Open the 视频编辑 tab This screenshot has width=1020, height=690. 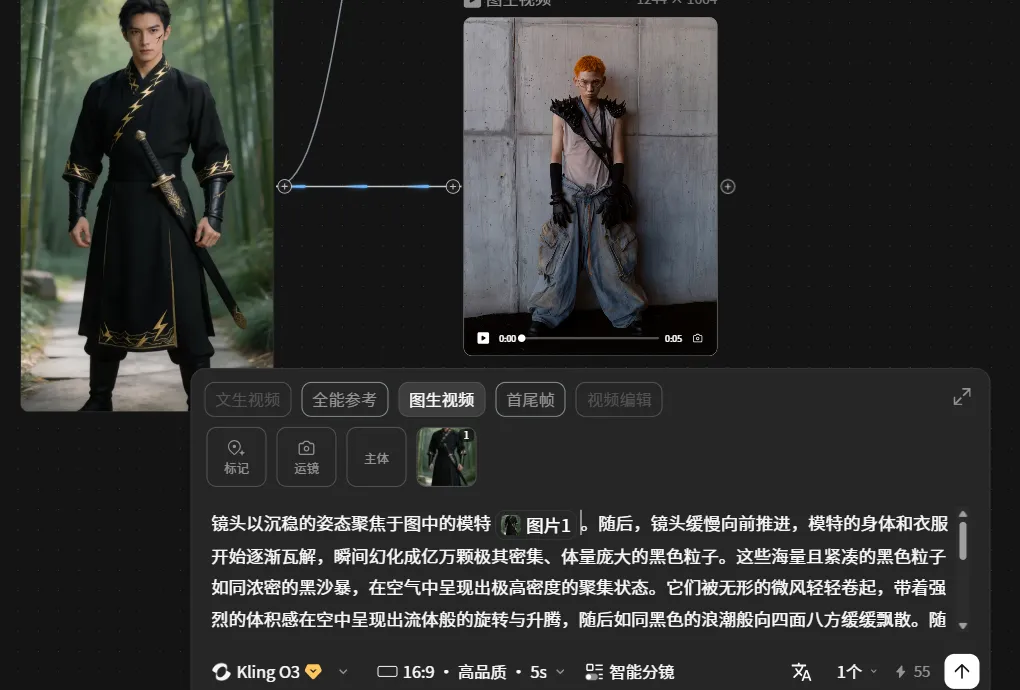coord(619,399)
